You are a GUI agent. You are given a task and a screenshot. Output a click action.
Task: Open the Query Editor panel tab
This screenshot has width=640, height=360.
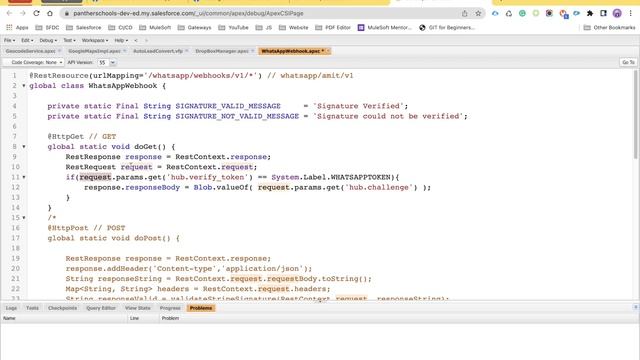point(101,308)
